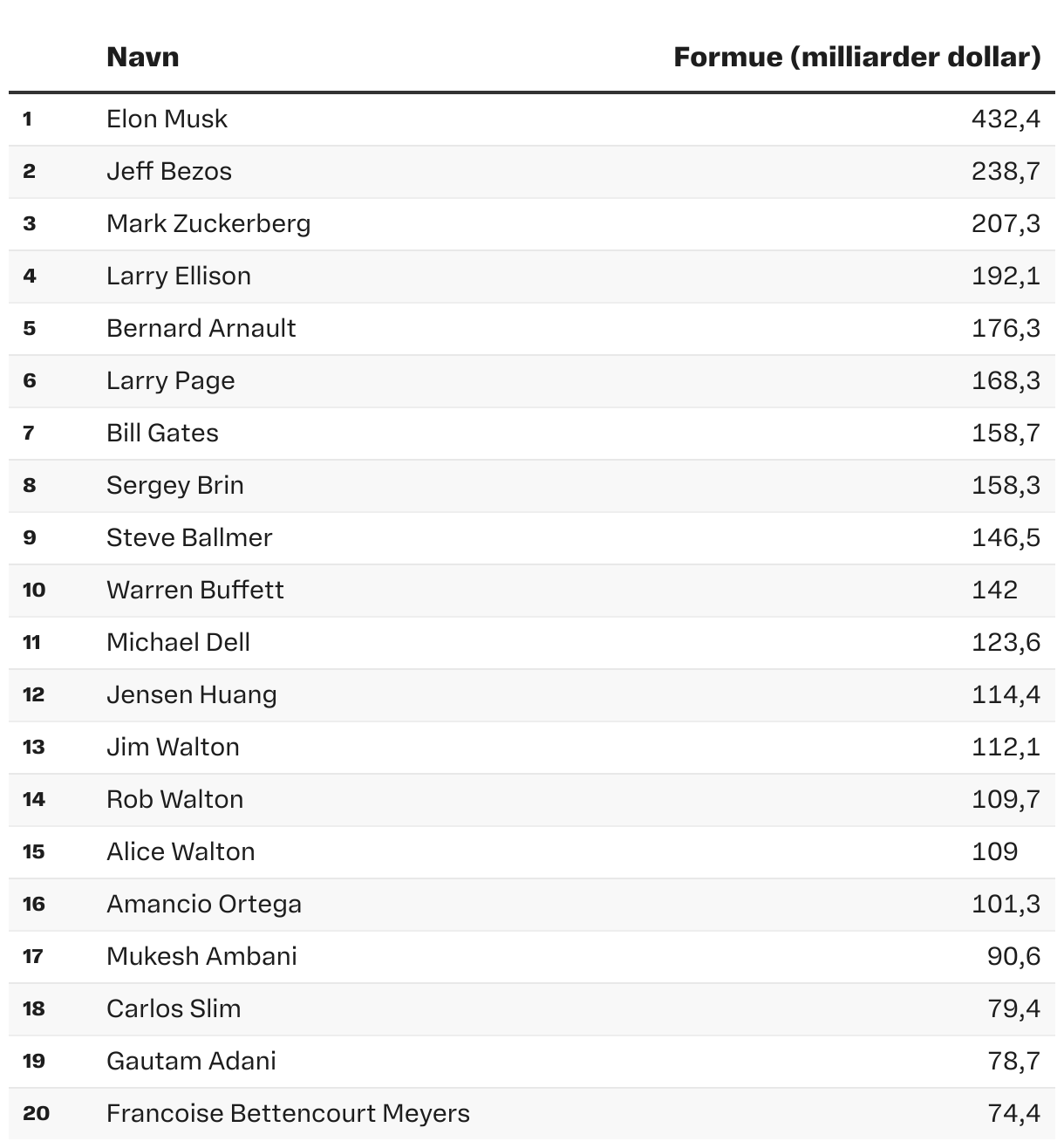Screen dimensions: 1064x1148
Task: Select Jim Walton's fortune 112,1
Action: tap(1006, 747)
